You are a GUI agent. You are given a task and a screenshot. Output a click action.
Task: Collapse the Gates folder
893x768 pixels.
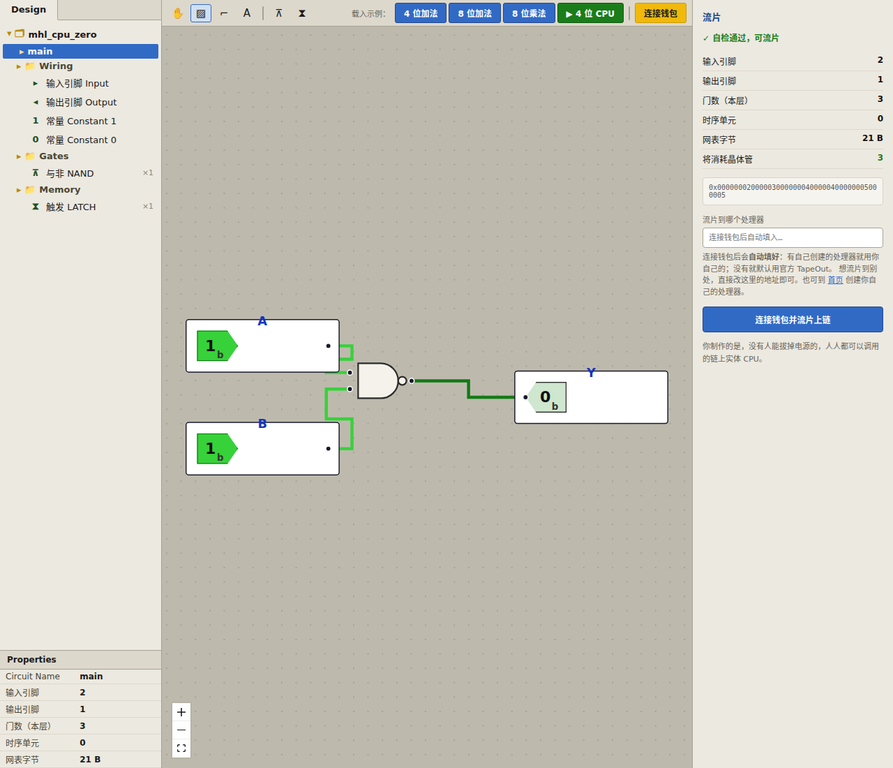click(18, 157)
